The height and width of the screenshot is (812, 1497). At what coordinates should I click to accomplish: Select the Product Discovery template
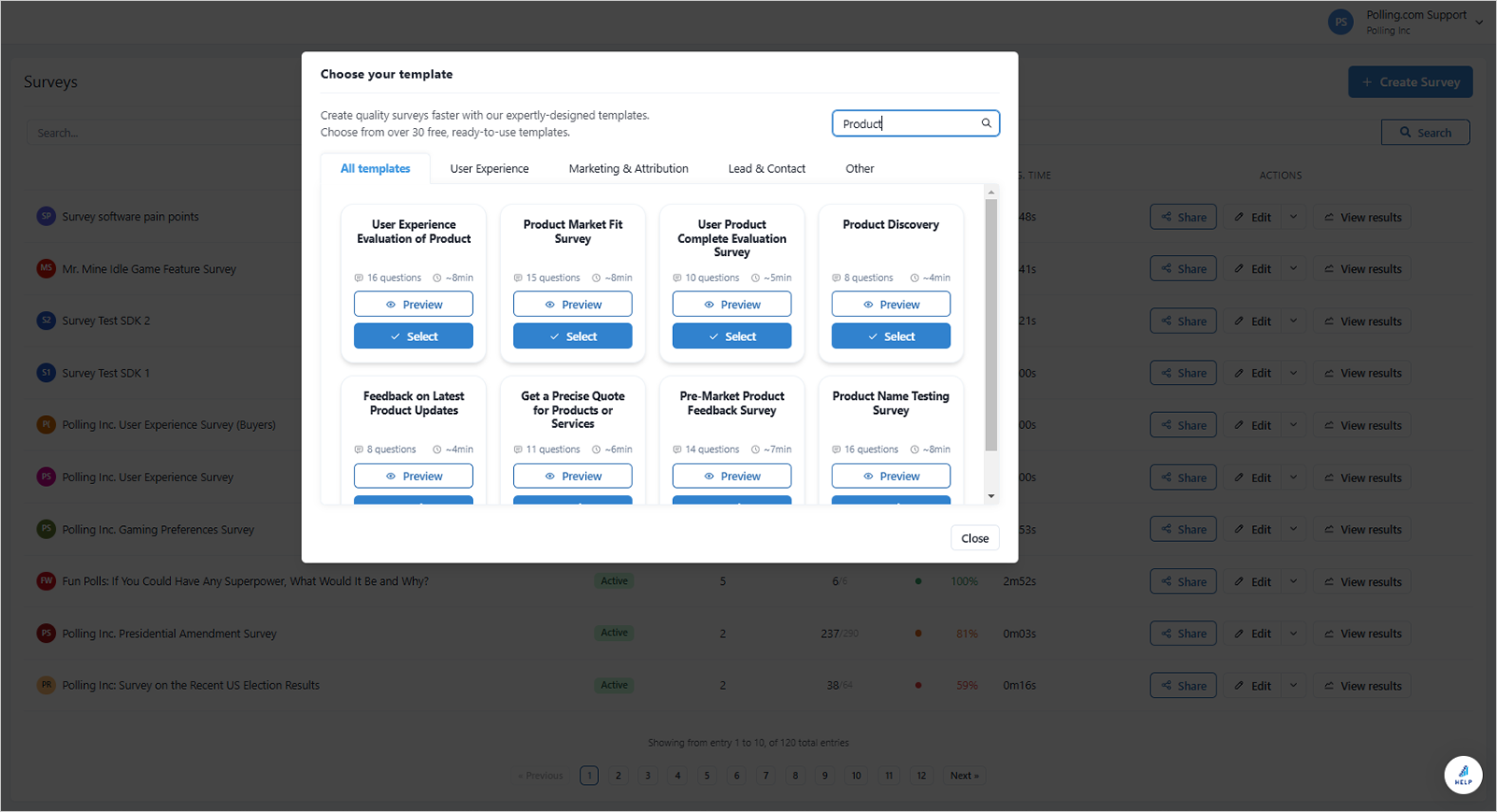click(891, 336)
